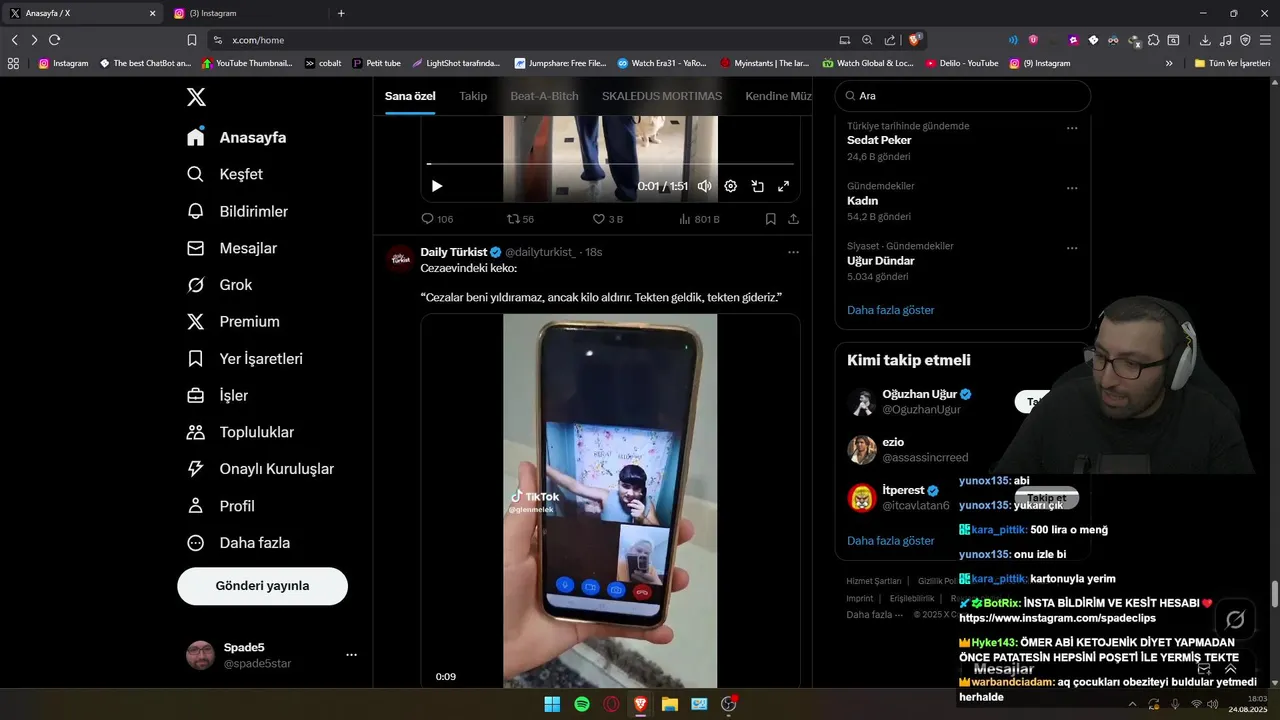Open Uğur Dündar trend
This screenshot has height=720, width=1280.
pos(881,261)
